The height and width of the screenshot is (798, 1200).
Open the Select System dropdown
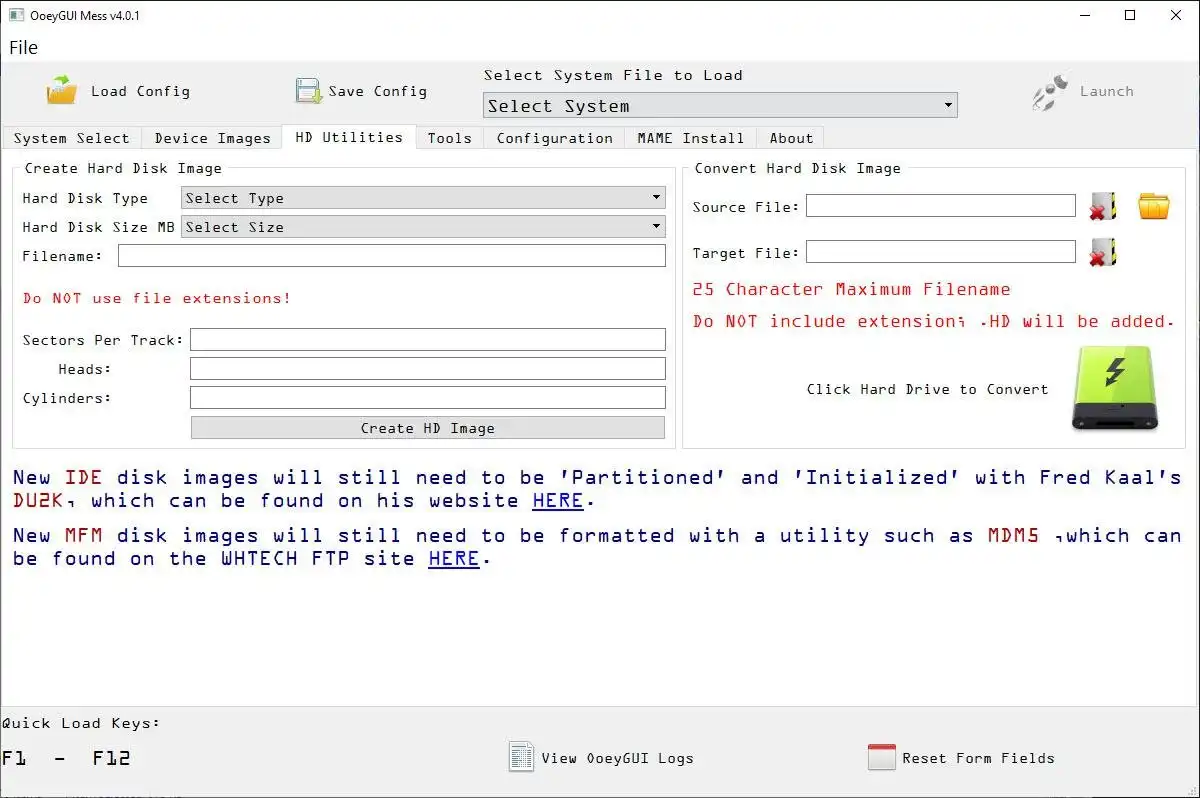click(x=720, y=105)
